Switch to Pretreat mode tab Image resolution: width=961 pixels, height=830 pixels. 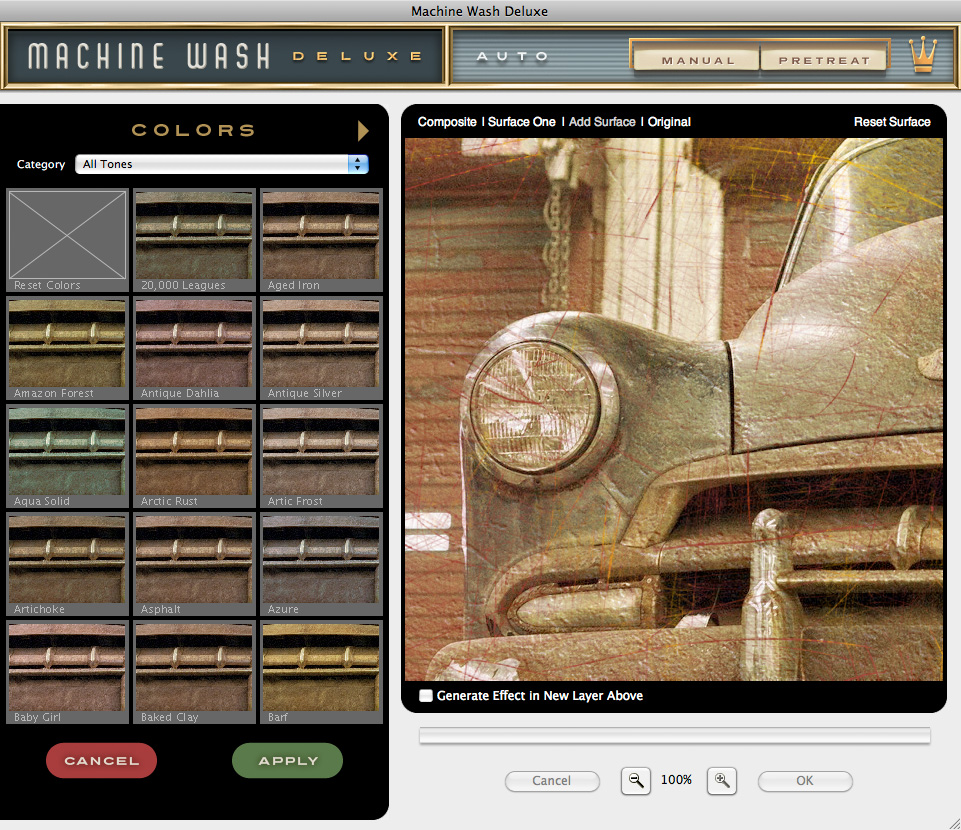point(823,60)
